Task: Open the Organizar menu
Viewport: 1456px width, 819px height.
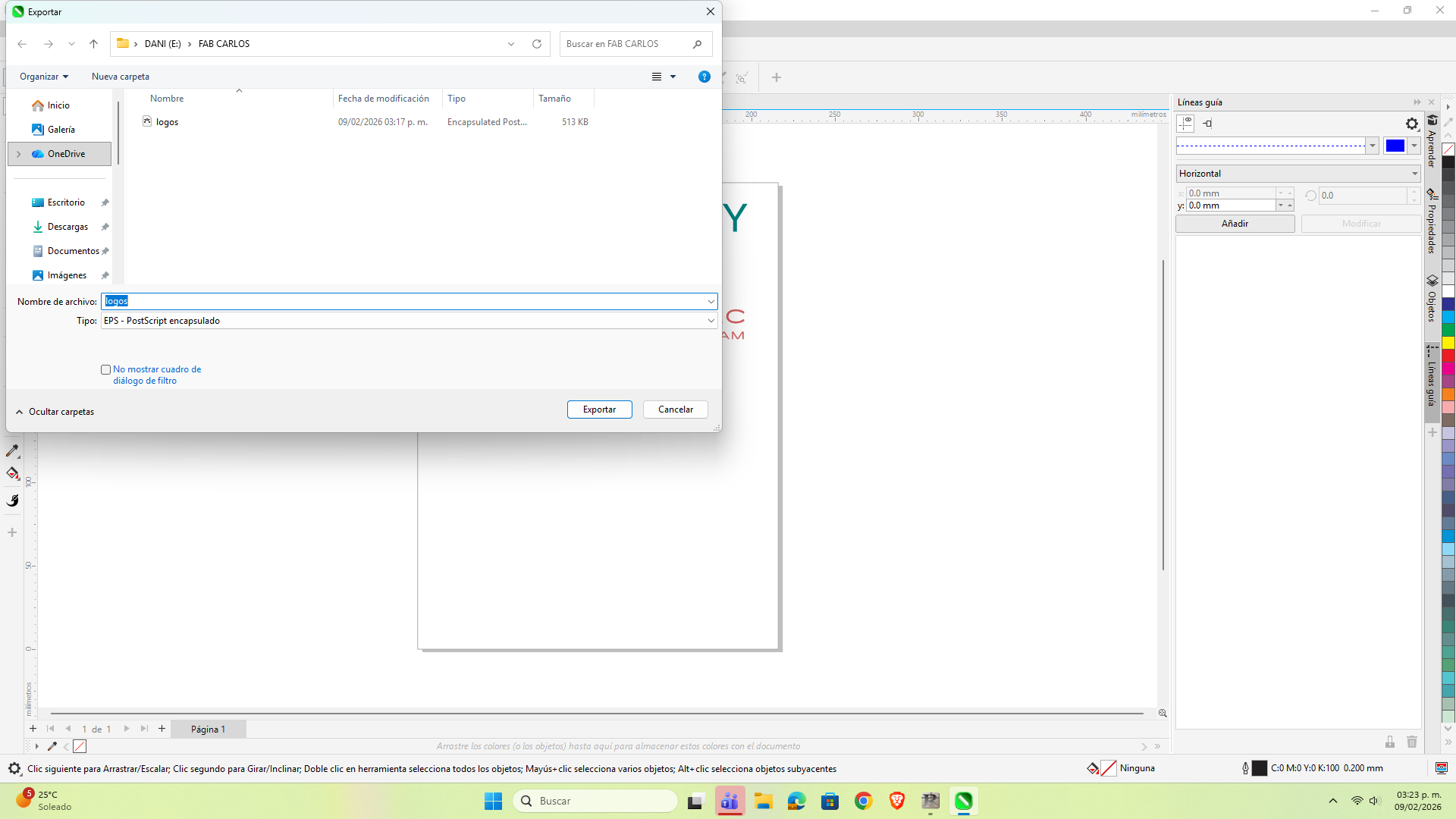Action: [x=44, y=77]
